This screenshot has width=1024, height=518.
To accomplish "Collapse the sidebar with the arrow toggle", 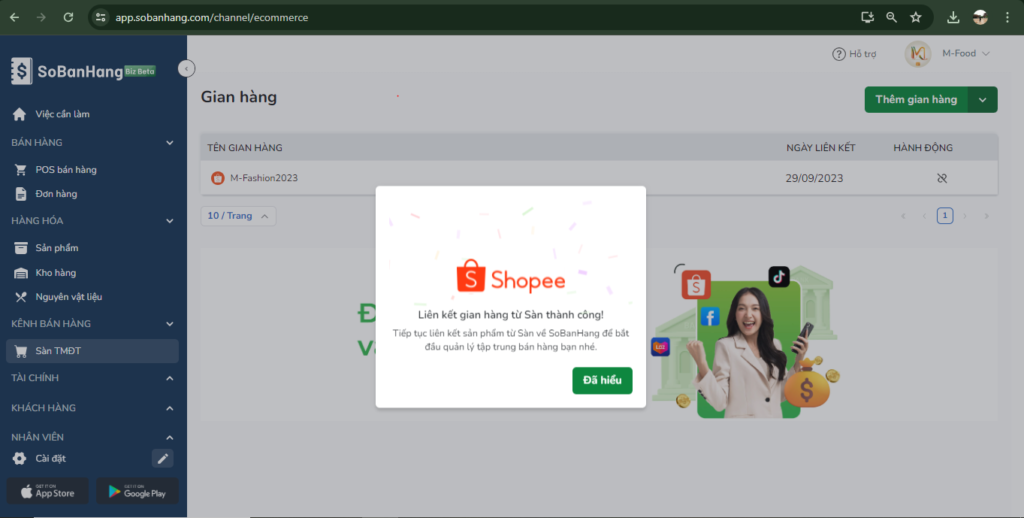I will click(x=186, y=69).
